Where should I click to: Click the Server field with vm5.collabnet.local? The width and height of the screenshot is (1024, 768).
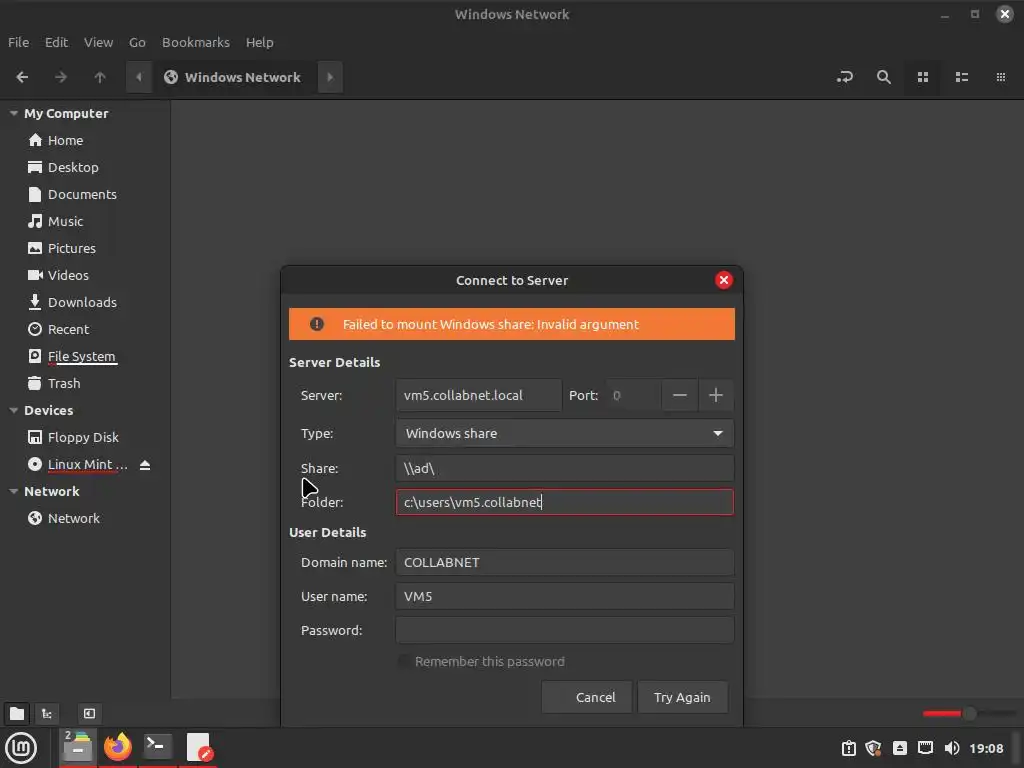click(479, 395)
